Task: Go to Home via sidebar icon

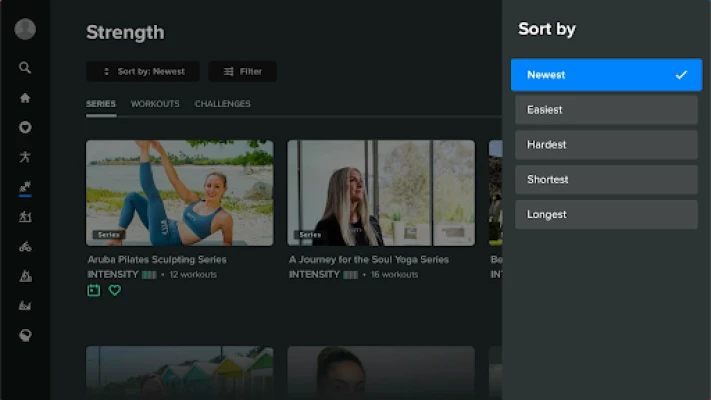Action: pos(25,98)
